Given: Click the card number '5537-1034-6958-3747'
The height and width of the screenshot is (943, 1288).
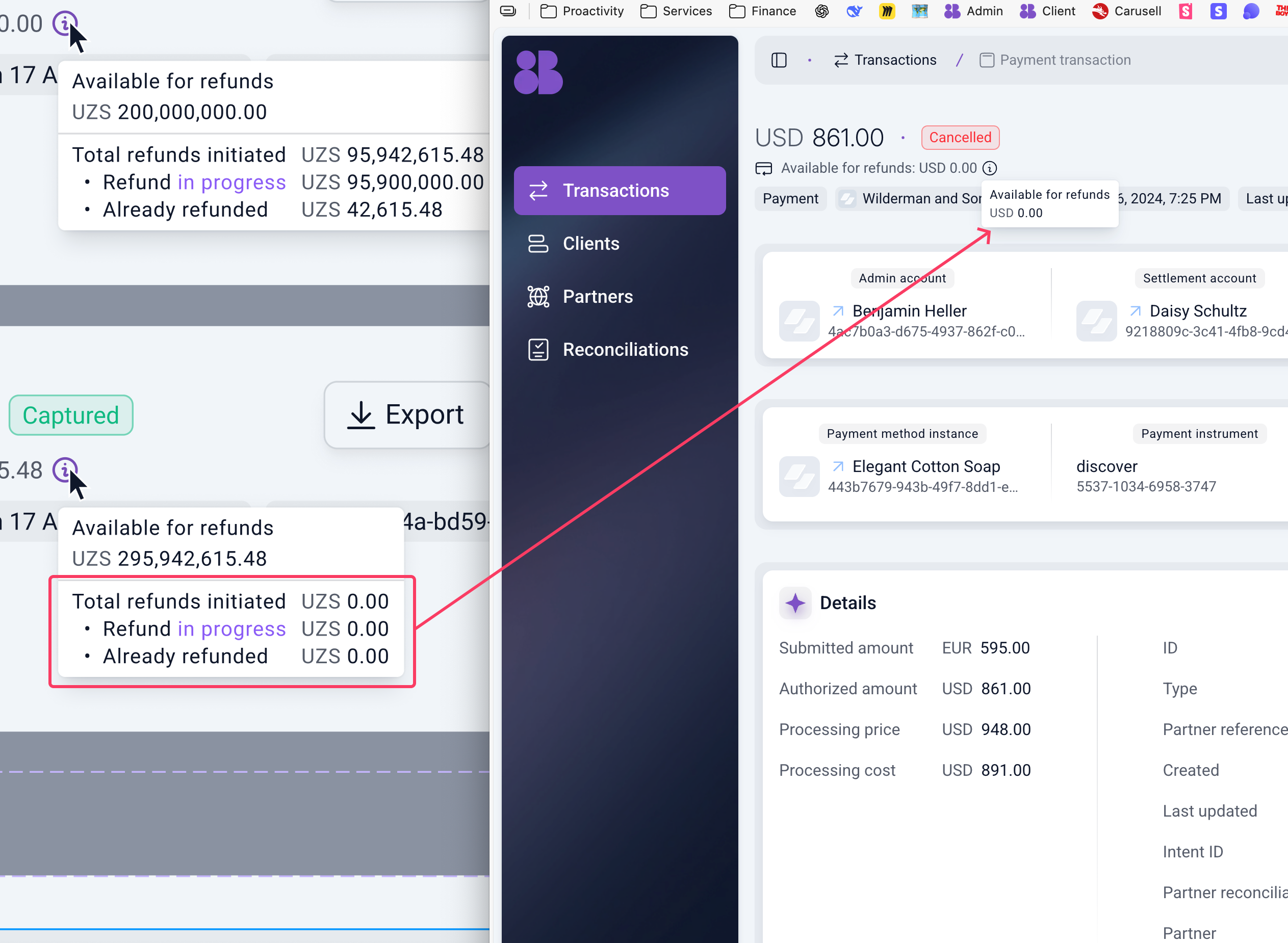Looking at the screenshot, I should click(x=1146, y=486).
